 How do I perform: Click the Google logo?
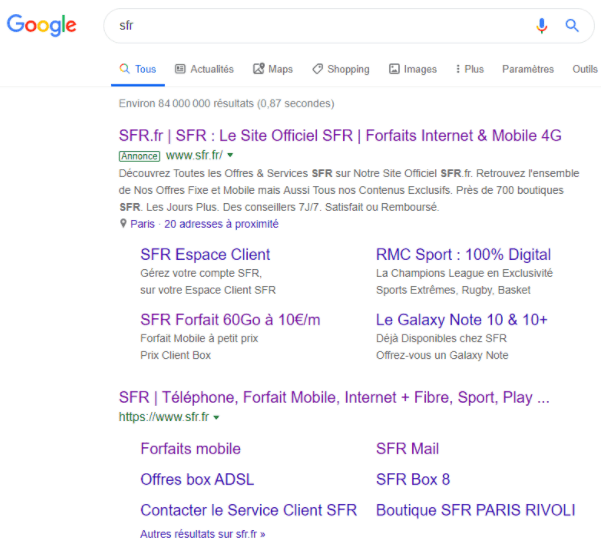pos(42,25)
